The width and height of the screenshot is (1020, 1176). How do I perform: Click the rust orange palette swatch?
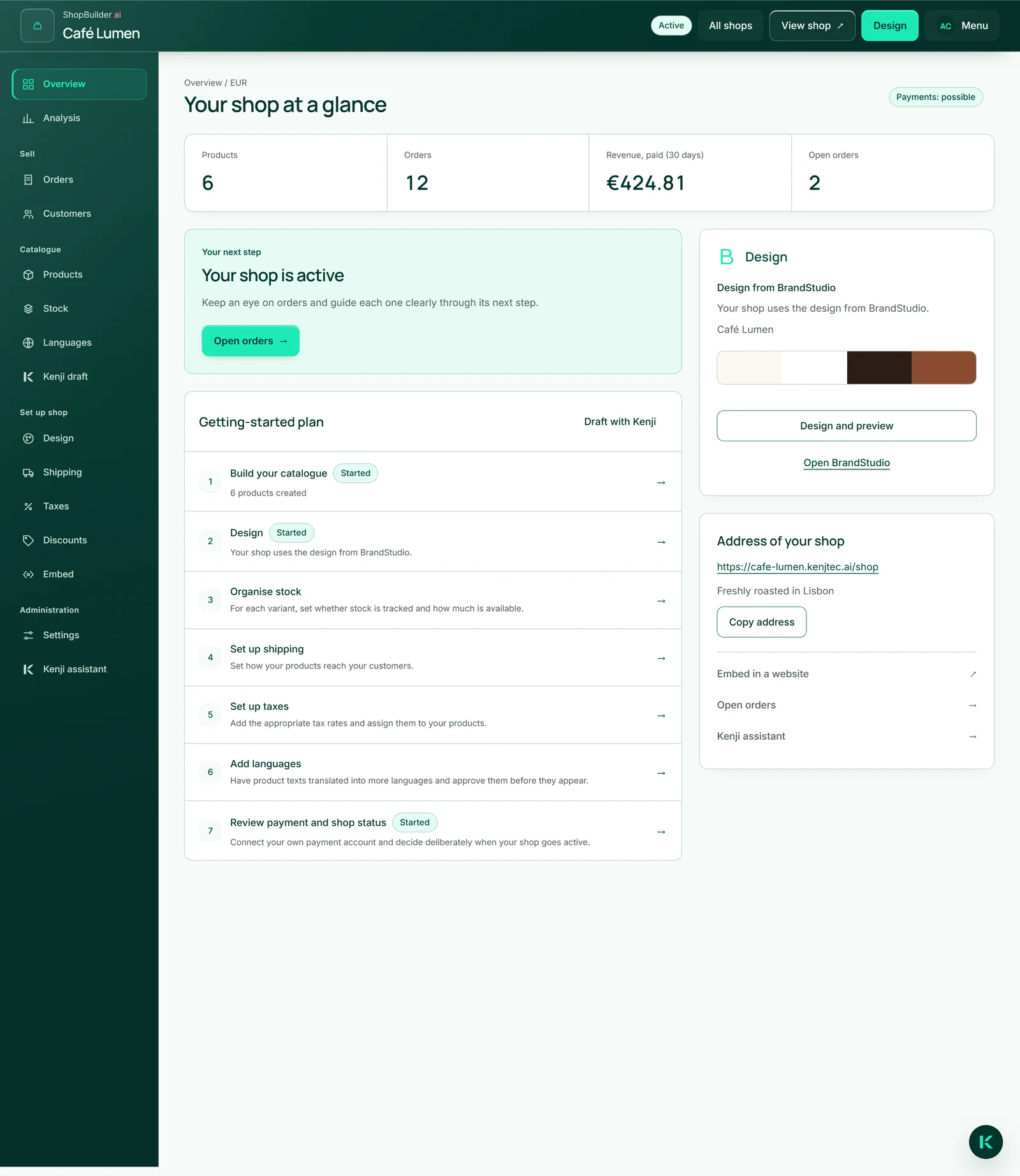coord(943,367)
